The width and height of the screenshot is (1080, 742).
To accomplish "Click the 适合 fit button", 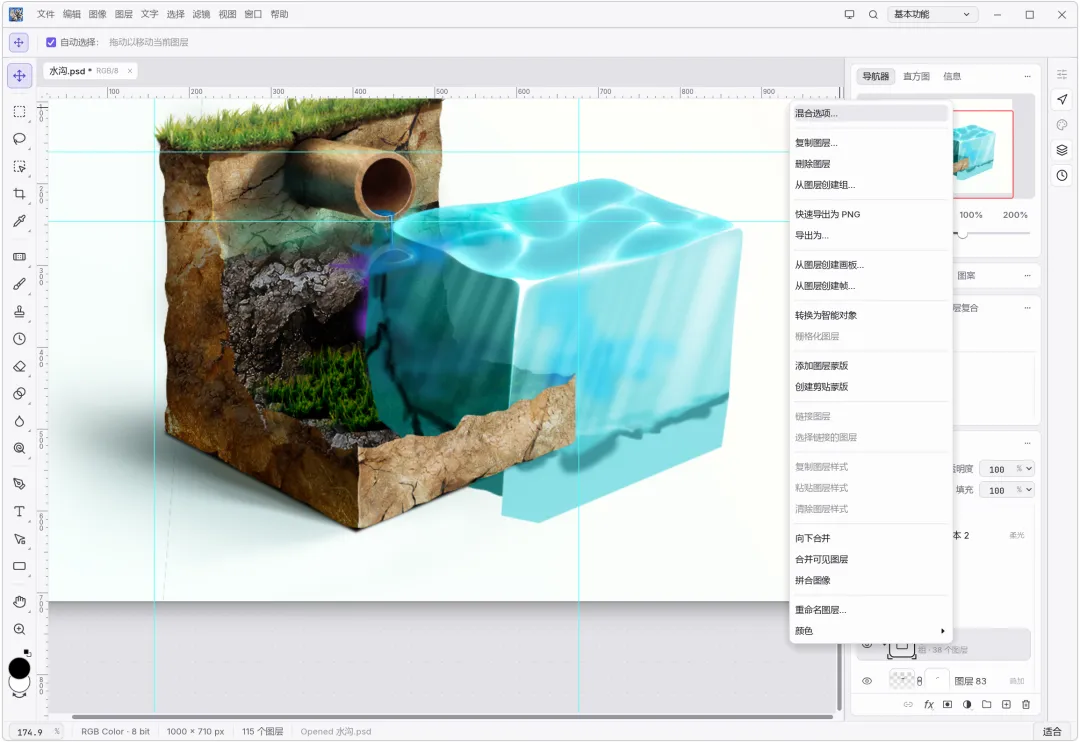I will tap(1052, 732).
